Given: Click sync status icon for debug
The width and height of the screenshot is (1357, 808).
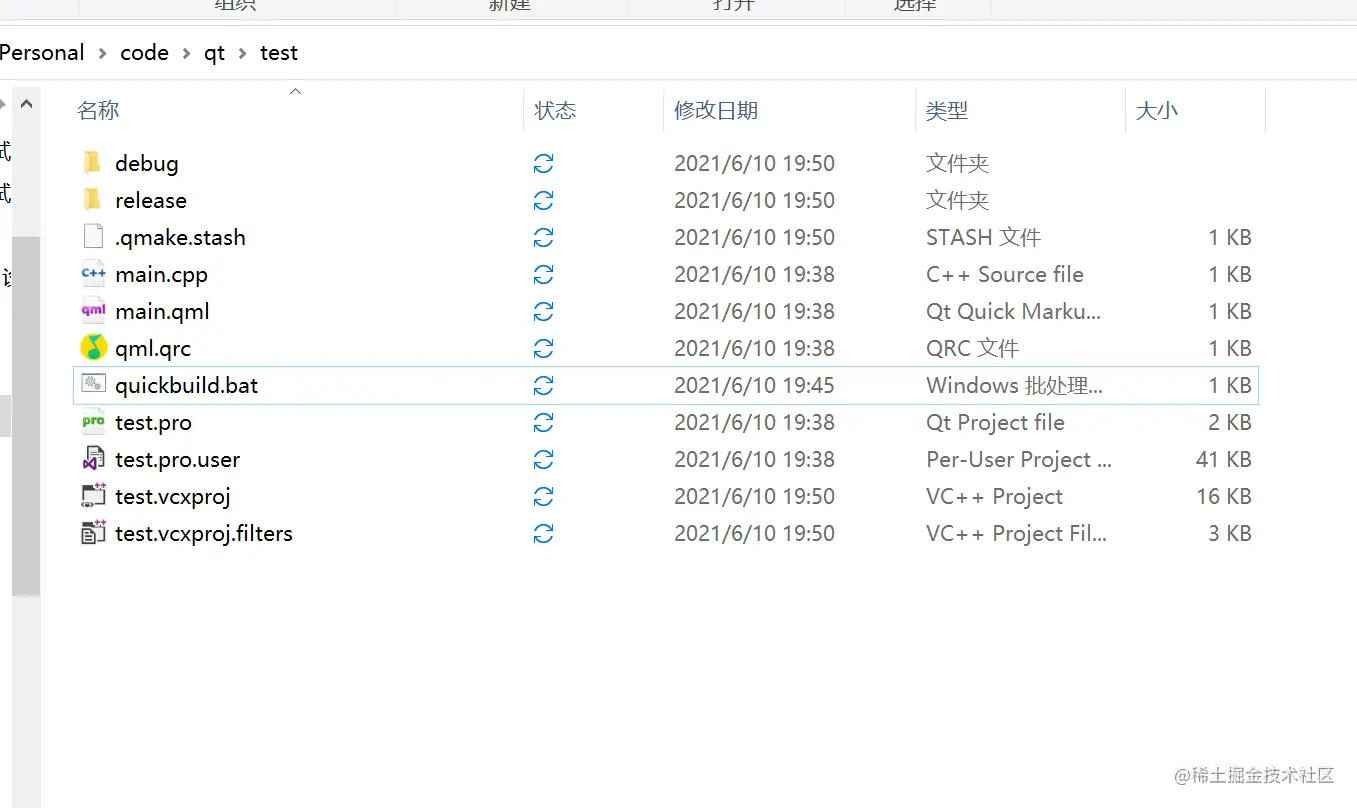Looking at the screenshot, I should [543, 163].
